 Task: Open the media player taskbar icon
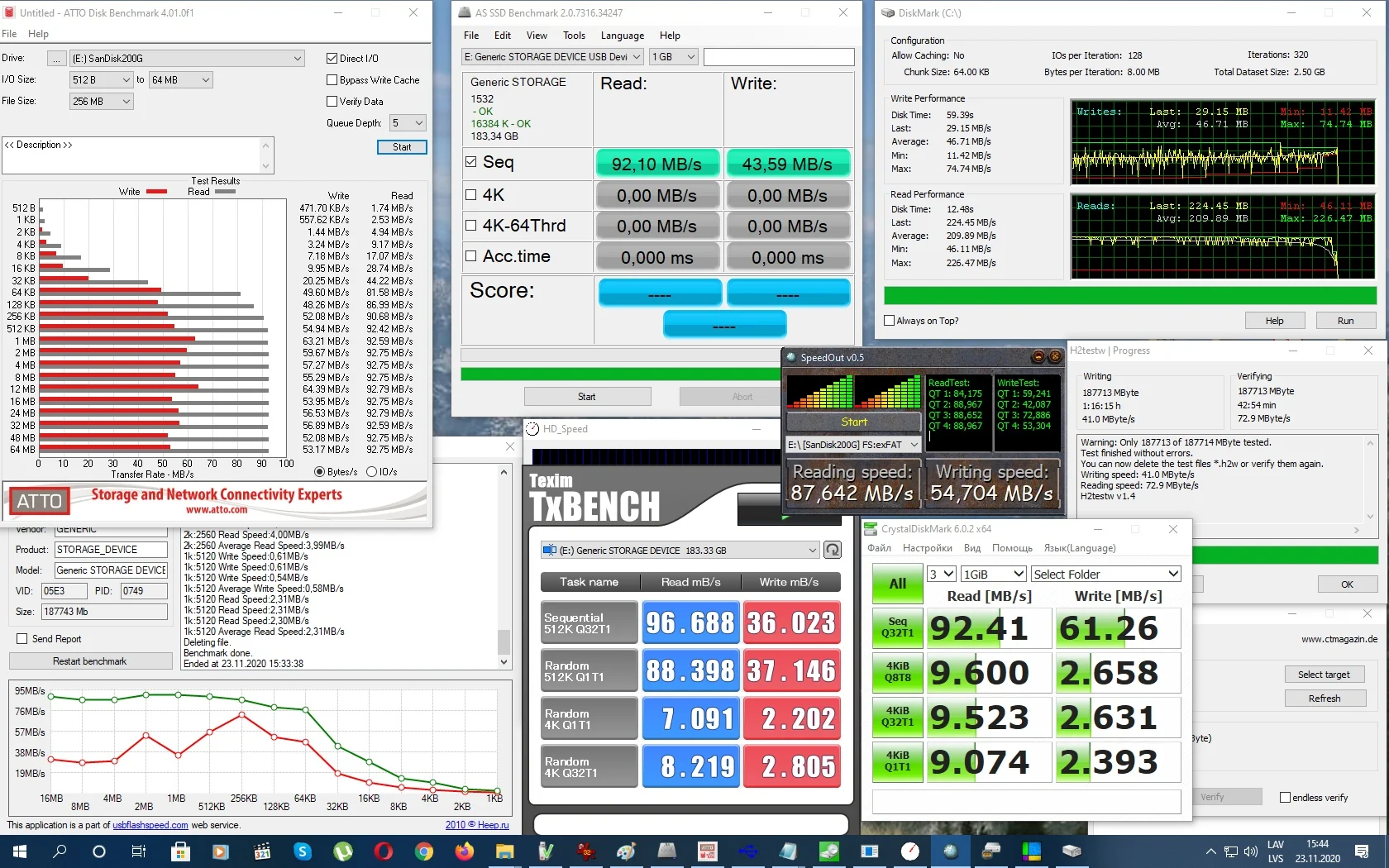pos(220,851)
